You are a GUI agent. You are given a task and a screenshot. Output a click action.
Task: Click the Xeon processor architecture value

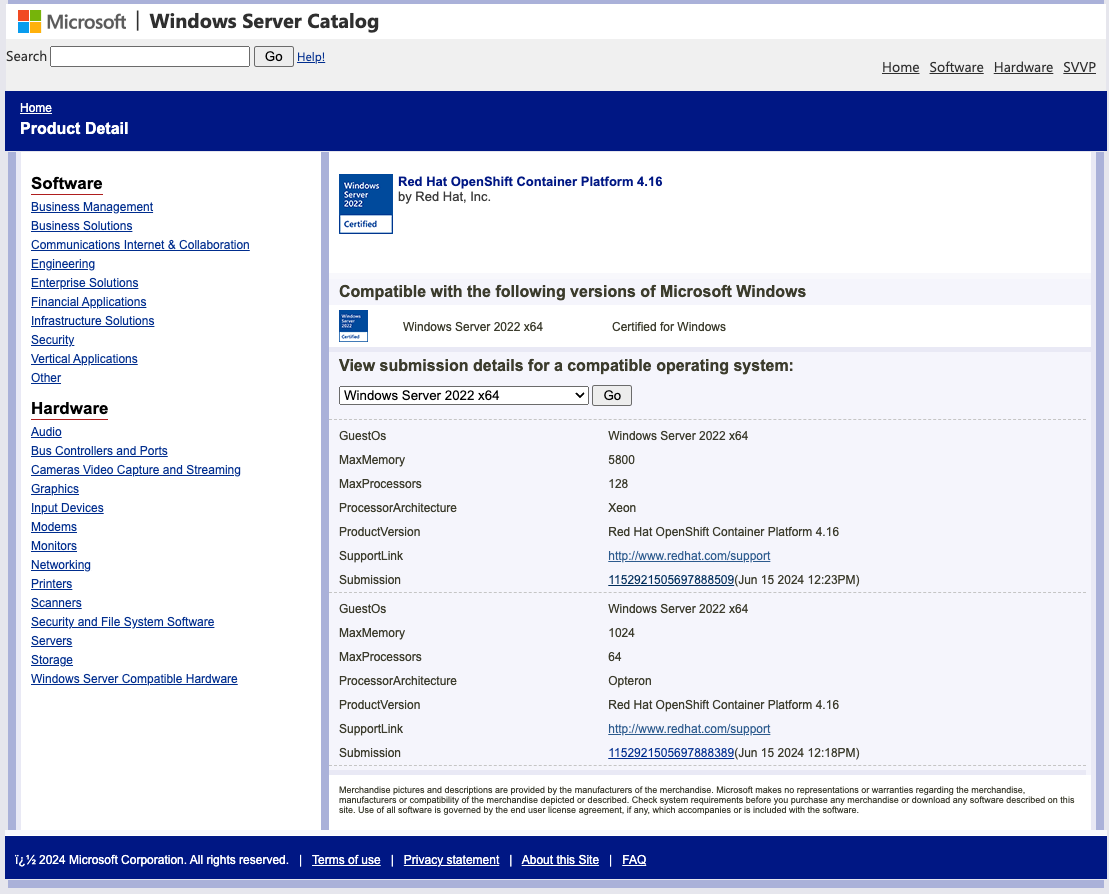point(622,508)
